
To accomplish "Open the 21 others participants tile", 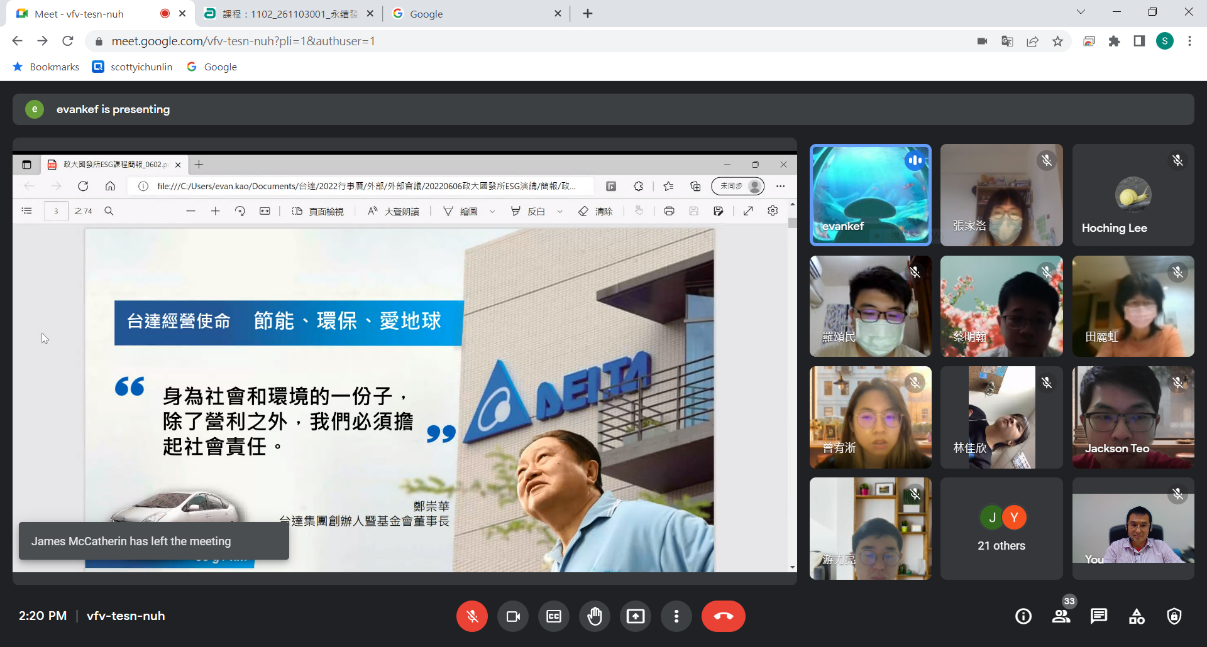I will (x=1002, y=528).
